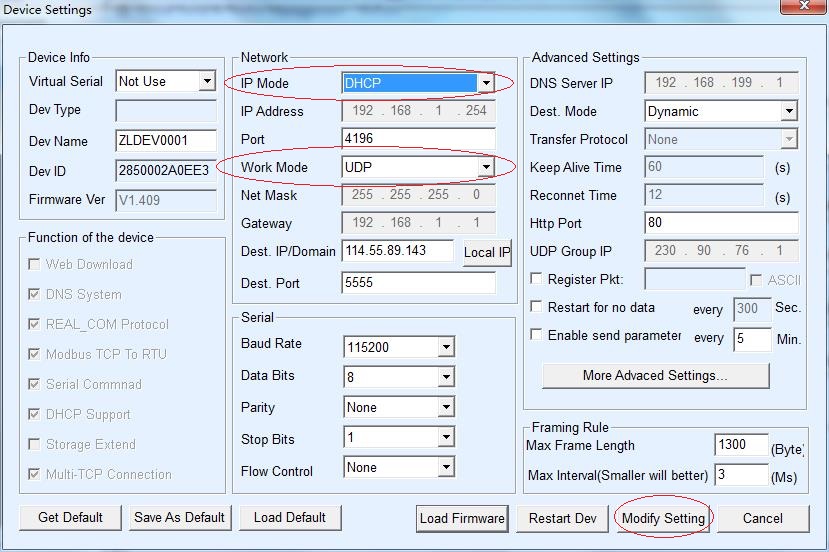
Task: Click the Local IP button
Action: click(486, 253)
